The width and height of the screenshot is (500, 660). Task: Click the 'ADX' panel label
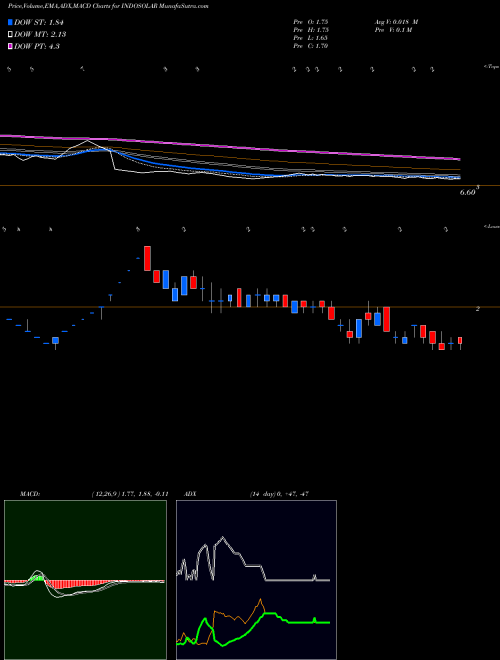[x=190, y=494]
